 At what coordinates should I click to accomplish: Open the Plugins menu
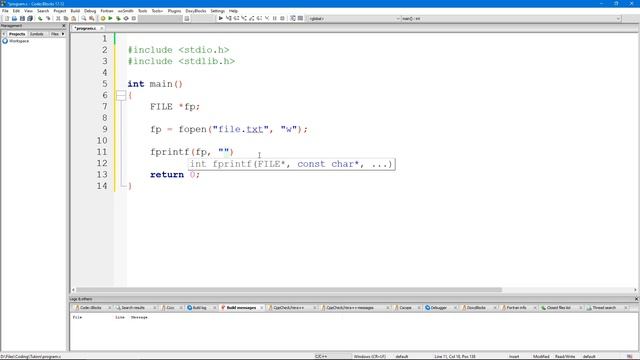(x=174, y=11)
